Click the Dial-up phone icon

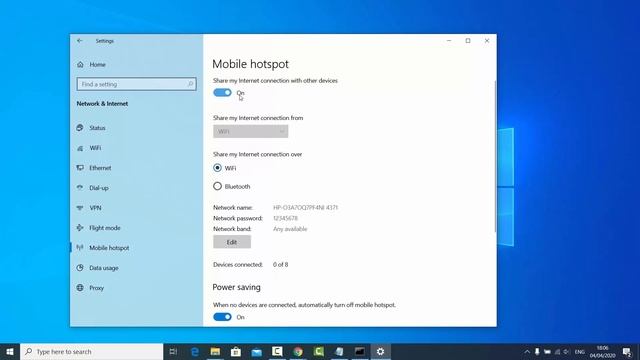[80, 188]
